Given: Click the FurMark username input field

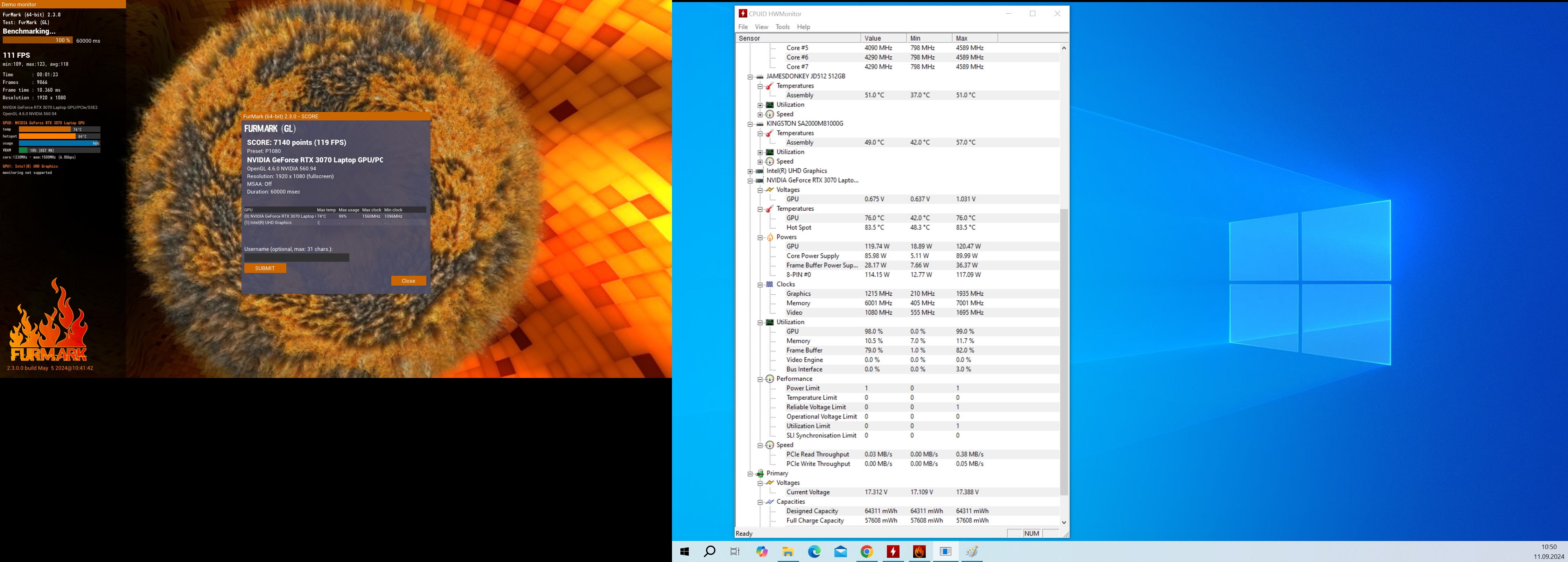Looking at the screenshot, I should 296,258.
